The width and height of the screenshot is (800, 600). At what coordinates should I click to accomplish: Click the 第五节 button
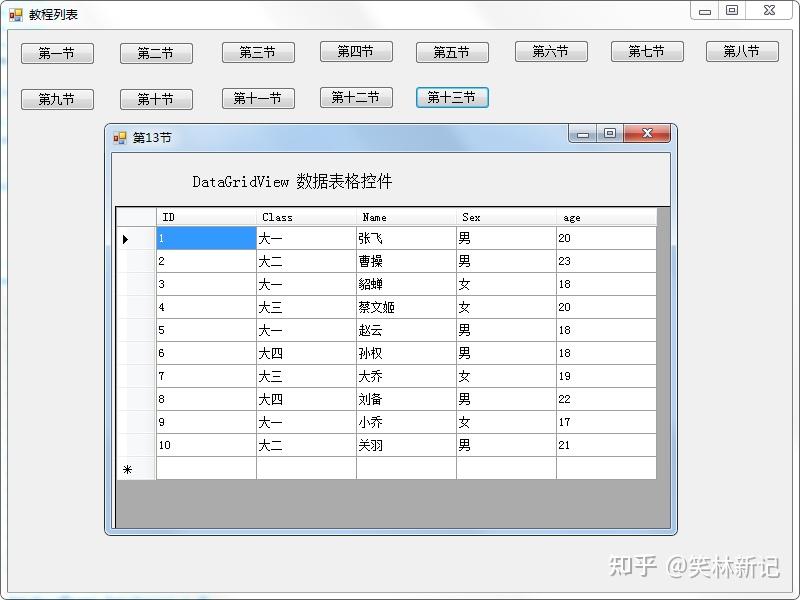(452, 52)
